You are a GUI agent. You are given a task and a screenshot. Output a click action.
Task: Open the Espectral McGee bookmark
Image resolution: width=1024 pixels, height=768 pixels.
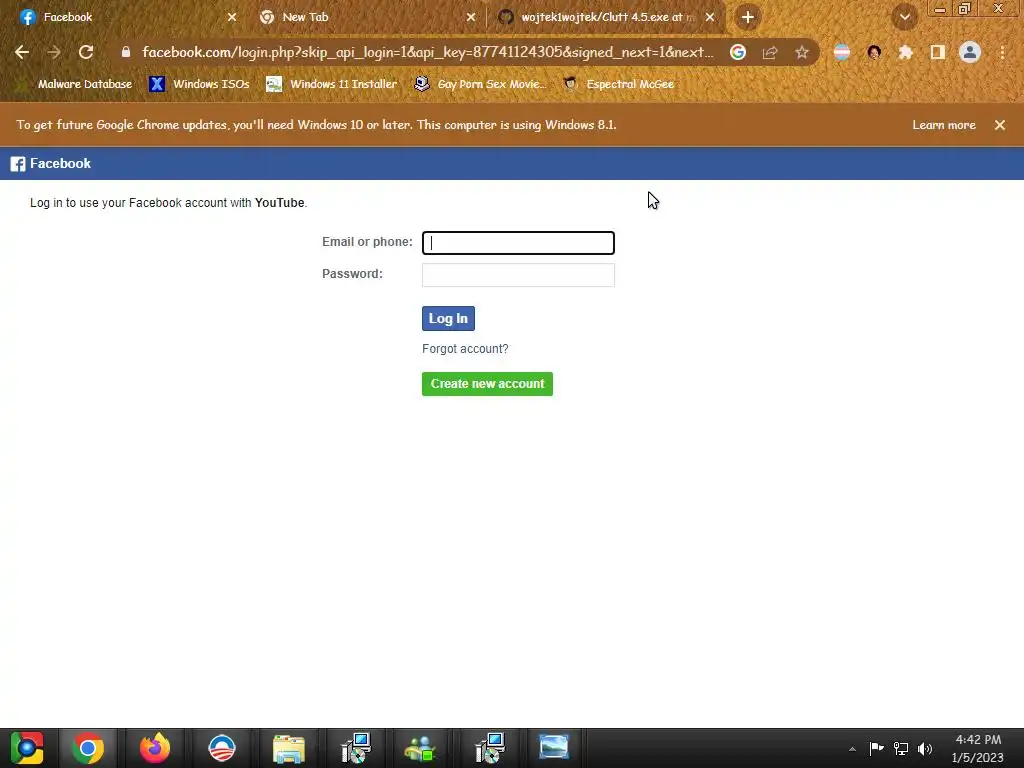619,84
